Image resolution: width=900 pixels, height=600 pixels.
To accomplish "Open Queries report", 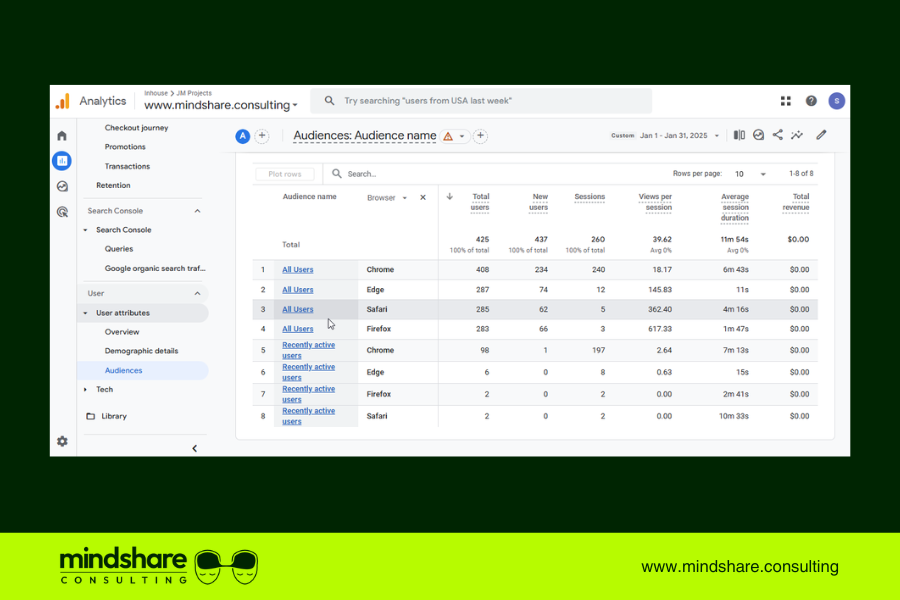I will pyautogui.click(x=119, y=249).
